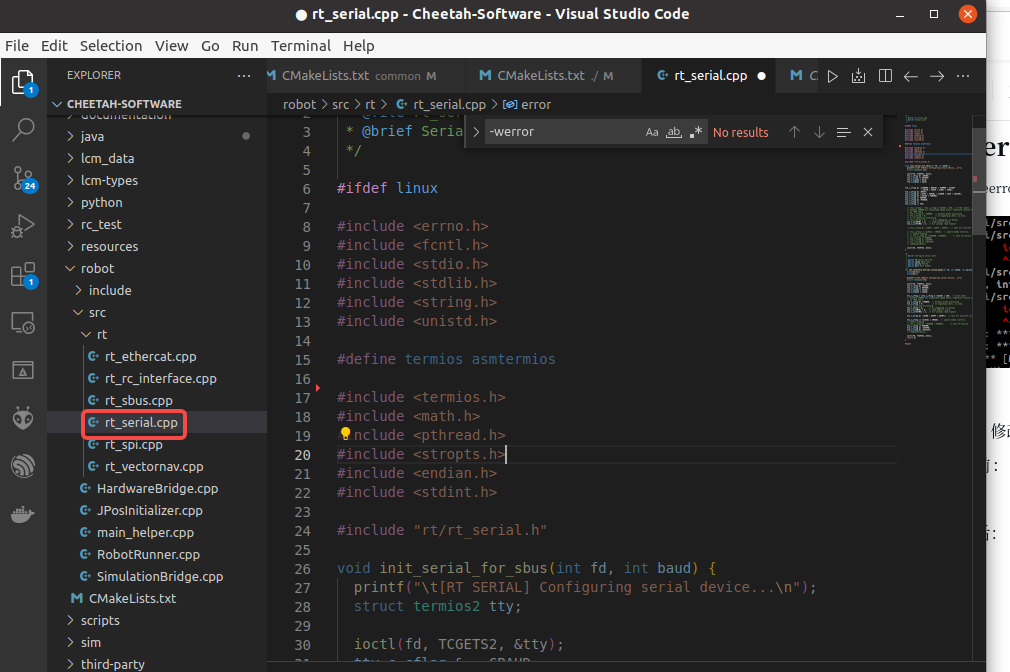1010x672 pixels.
Task: Expand the python folder
Action: pos(101,202)
